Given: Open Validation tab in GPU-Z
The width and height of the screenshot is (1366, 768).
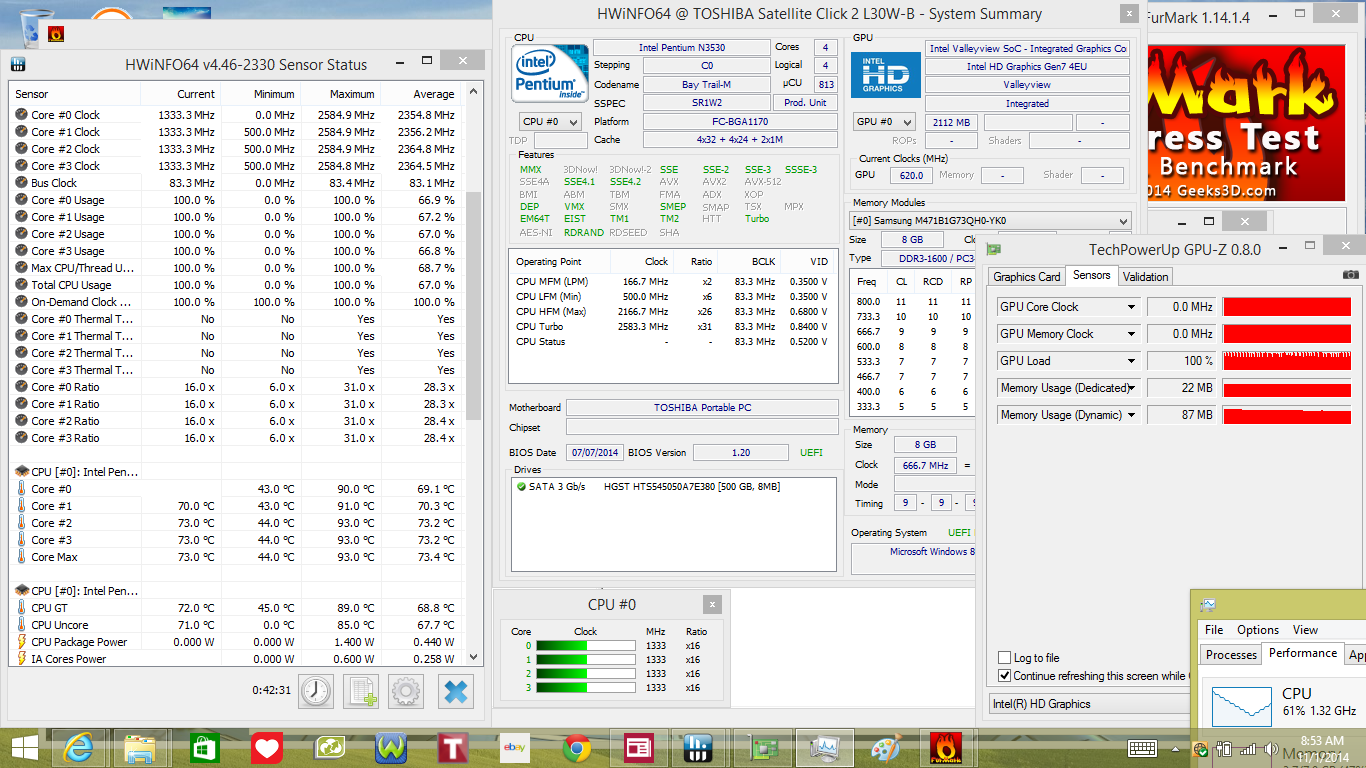Looking at the screenshot, I should (1145, 277).
